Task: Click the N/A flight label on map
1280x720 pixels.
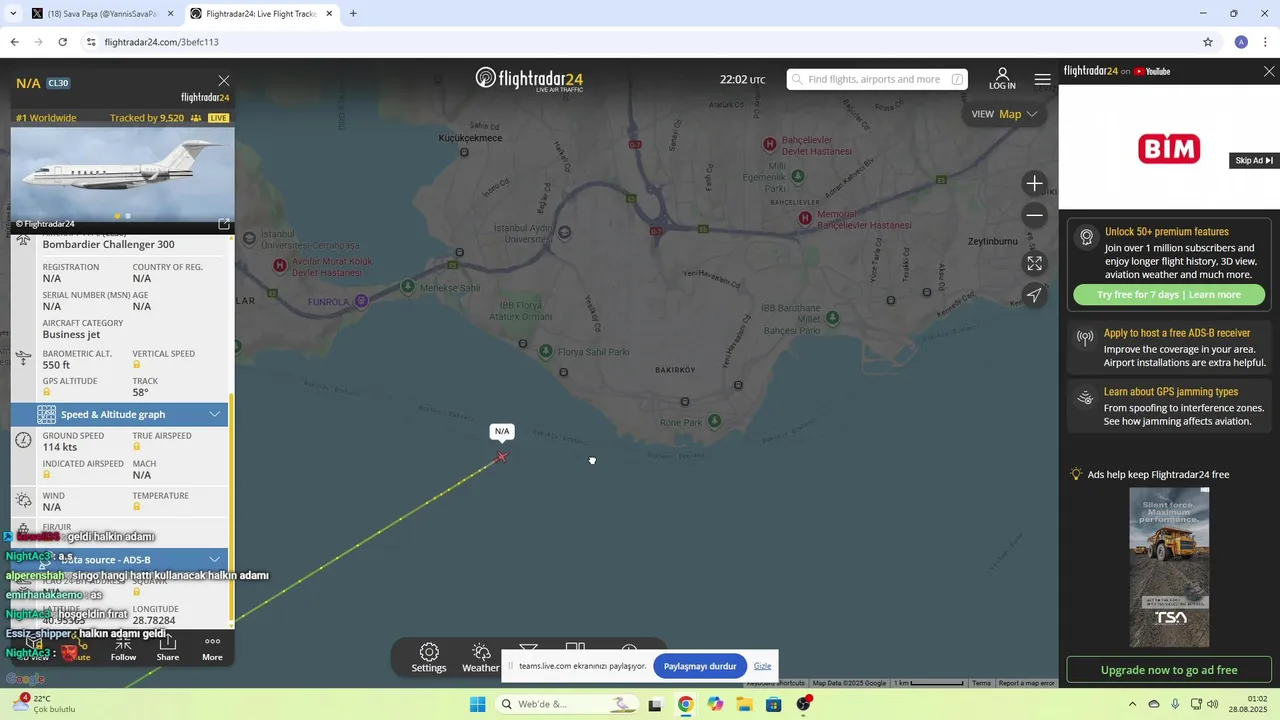Action: 502,431
